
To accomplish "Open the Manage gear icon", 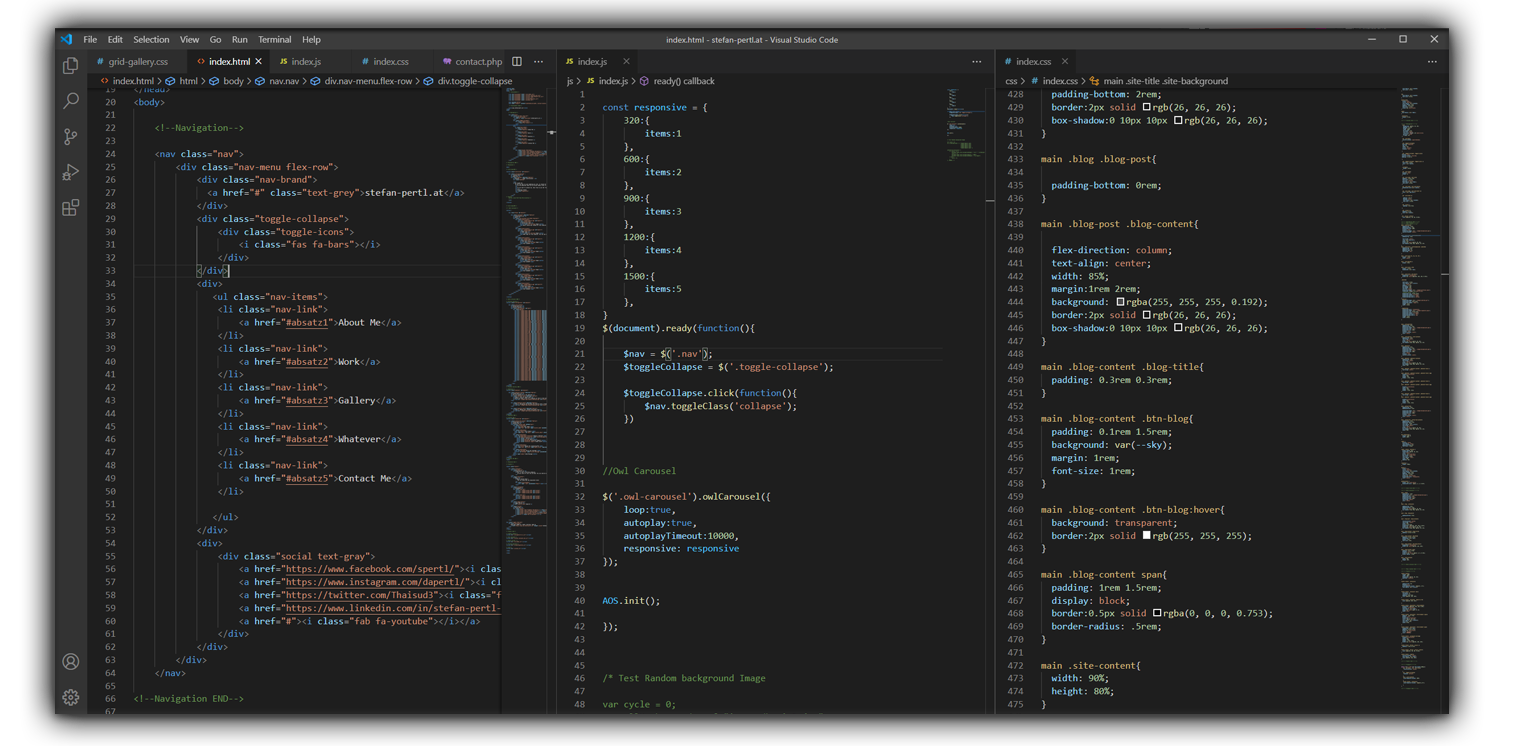I will point(70,697).
